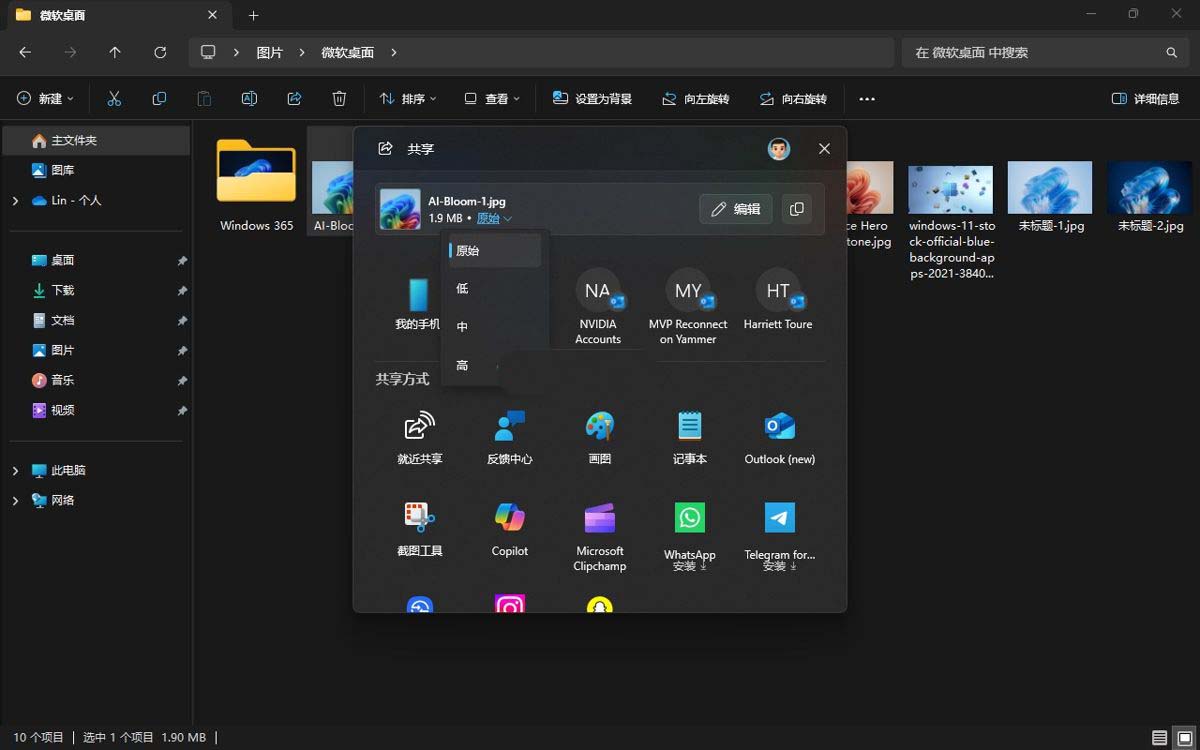Open Downloads (下载) in sidebar
The height and width of the screenshot is (750, 1200).
tap(97, 290)
